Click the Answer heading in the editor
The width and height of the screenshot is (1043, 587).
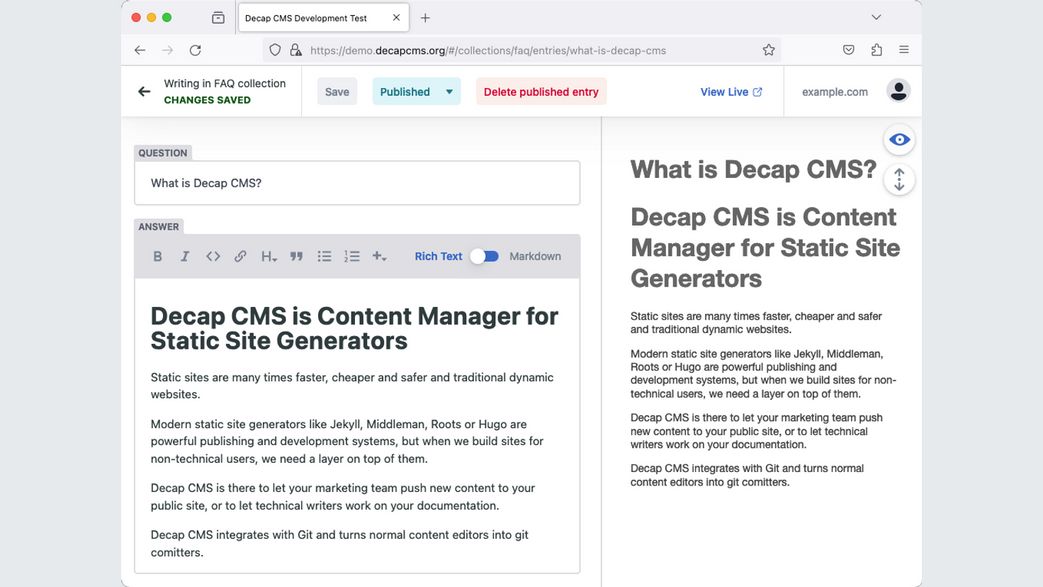[x=354, y=328]
